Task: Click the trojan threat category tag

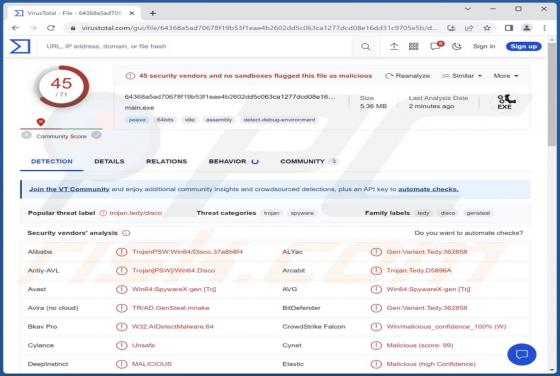Action: click(271, 213)
